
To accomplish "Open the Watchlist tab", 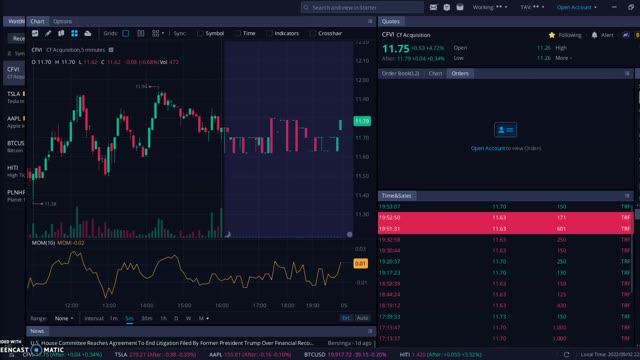I will (x=15, y=21).
